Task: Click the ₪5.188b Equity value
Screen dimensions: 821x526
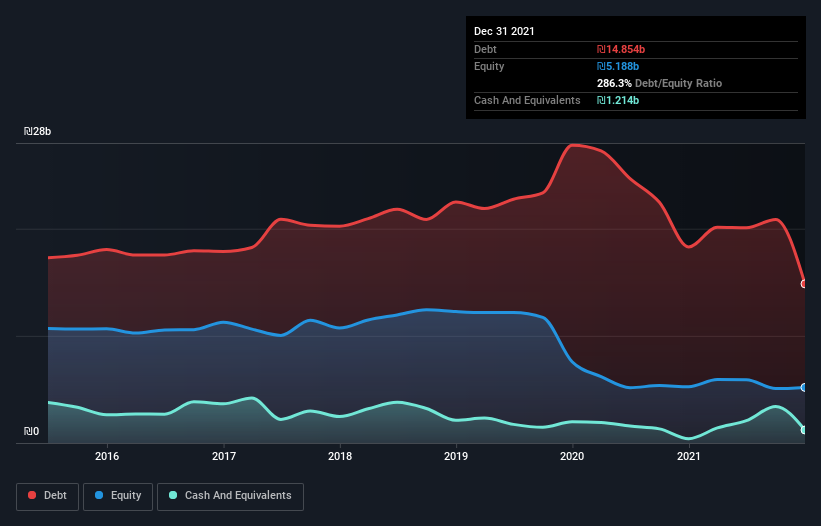Action: click(x=618, y=66)
